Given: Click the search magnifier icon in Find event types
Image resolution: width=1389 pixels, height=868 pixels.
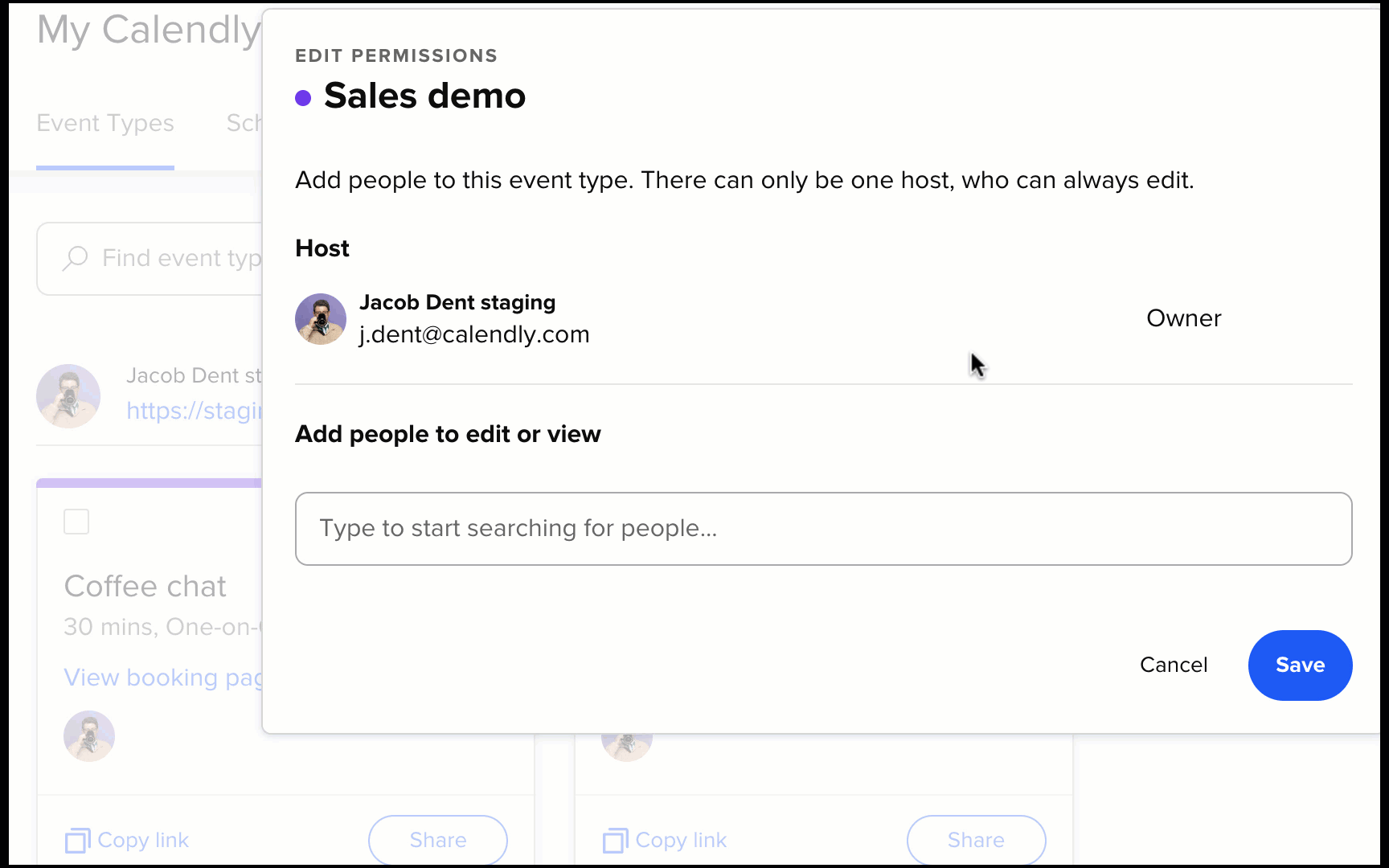Looking at the screenshot, I should coord(75,258).
